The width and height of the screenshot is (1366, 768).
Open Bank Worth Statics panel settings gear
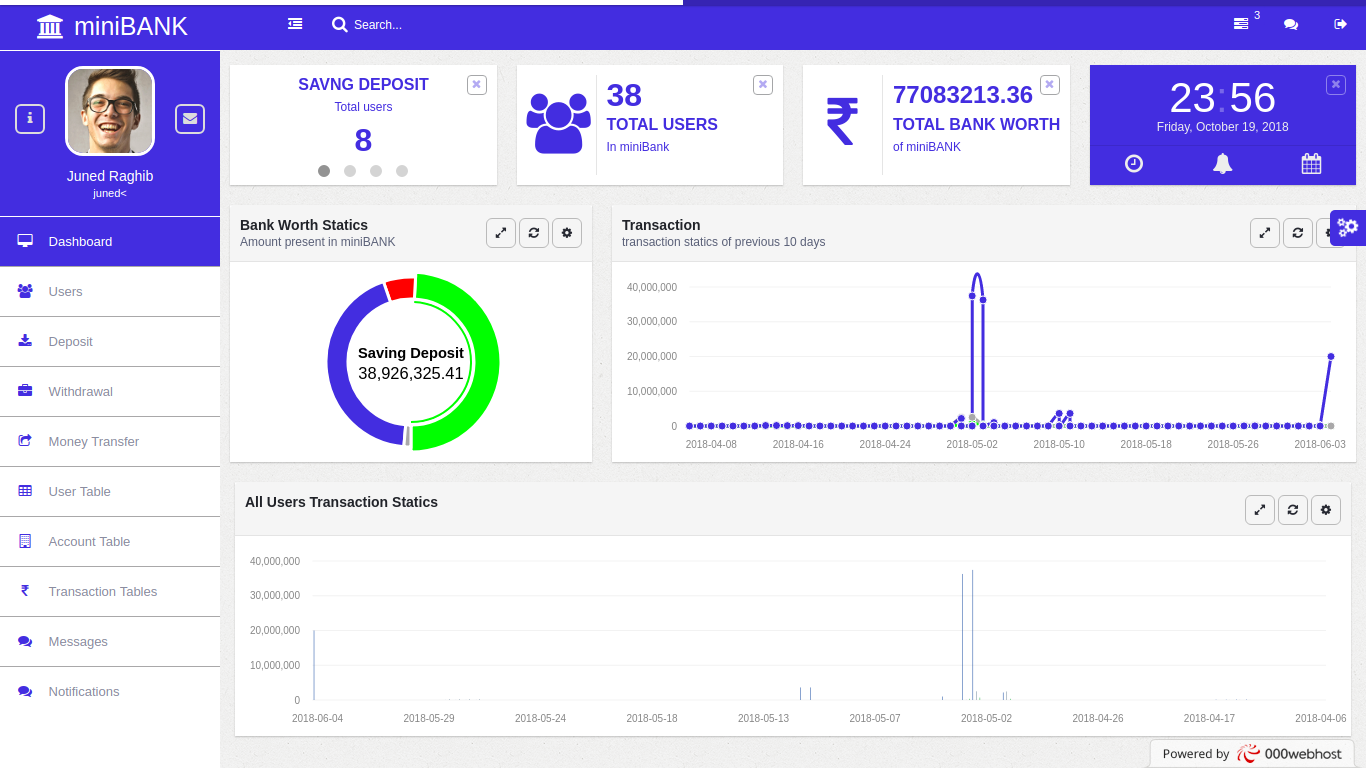(x=567, y=233)
